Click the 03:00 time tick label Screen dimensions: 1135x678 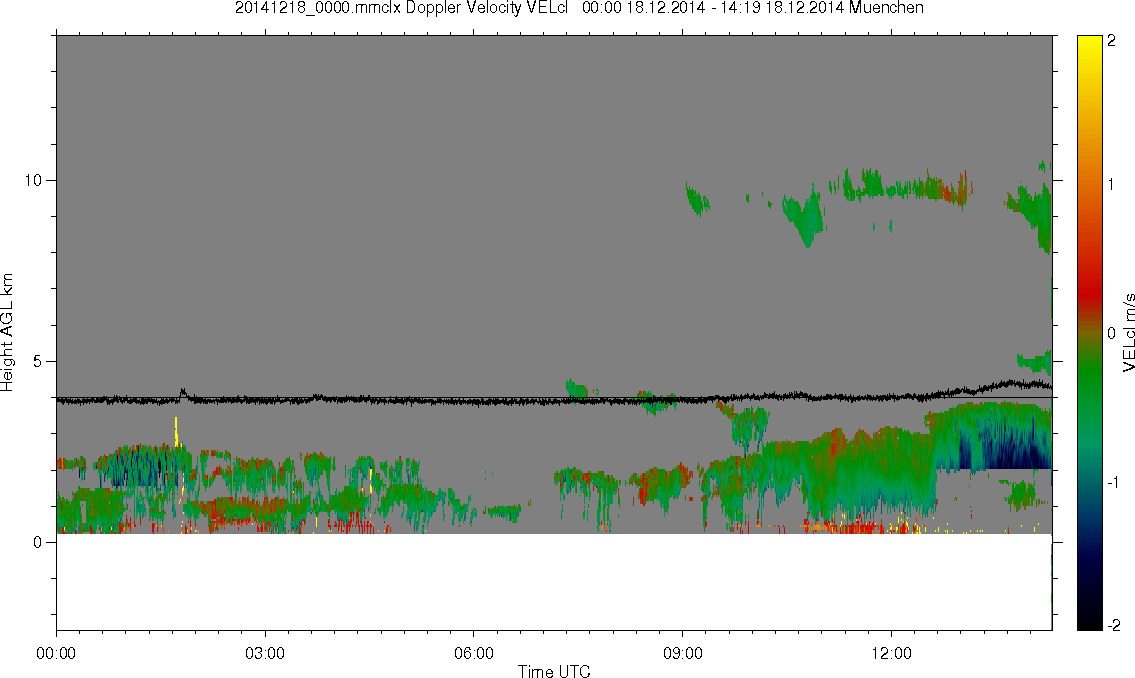pyautogui.click(x=265, y=653)
